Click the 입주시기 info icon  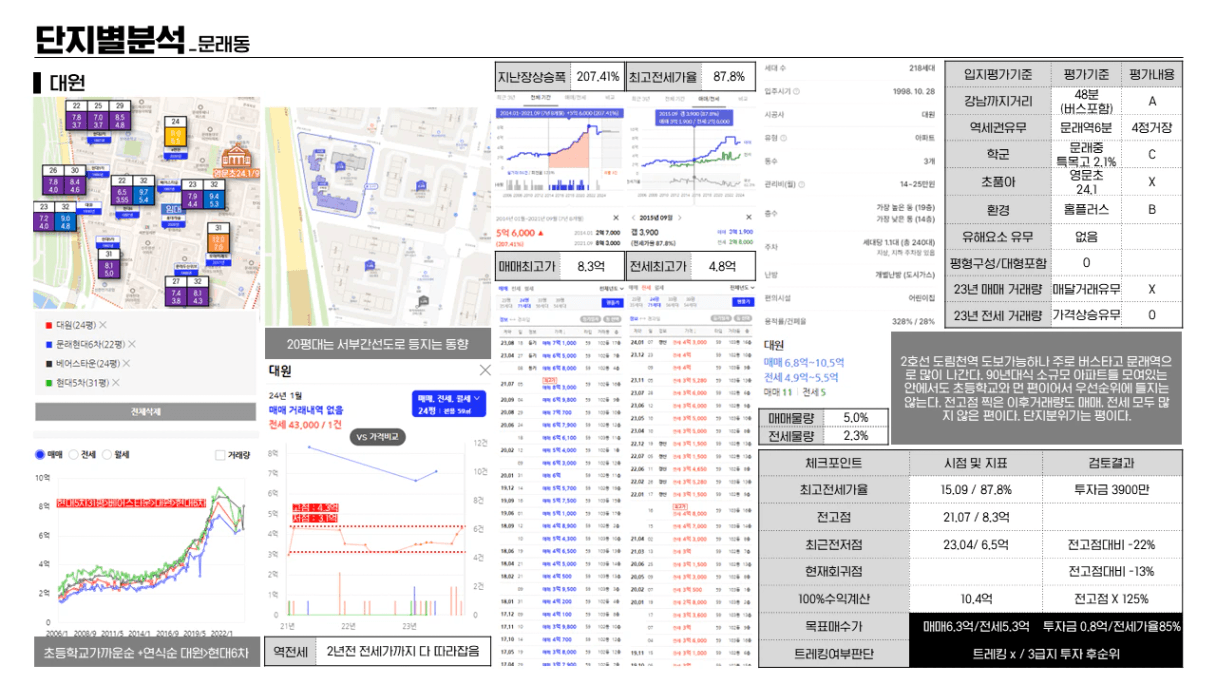(798, 92)
